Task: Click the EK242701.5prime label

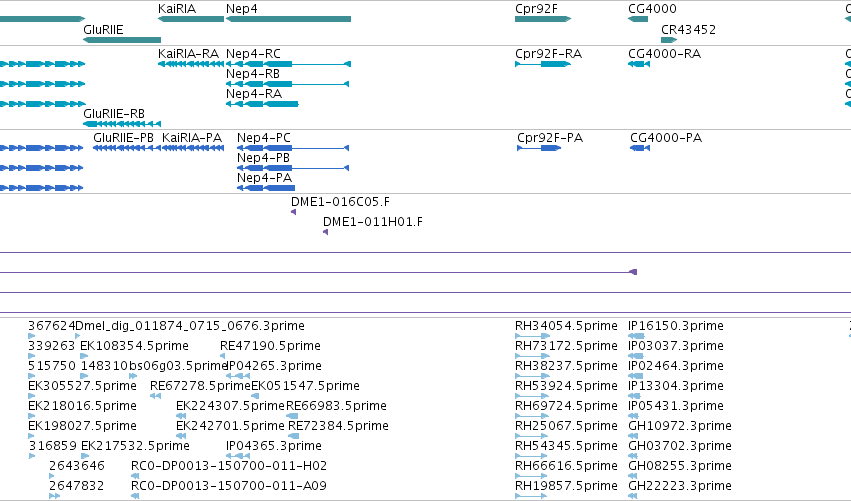Action: [x=230, y=426]
